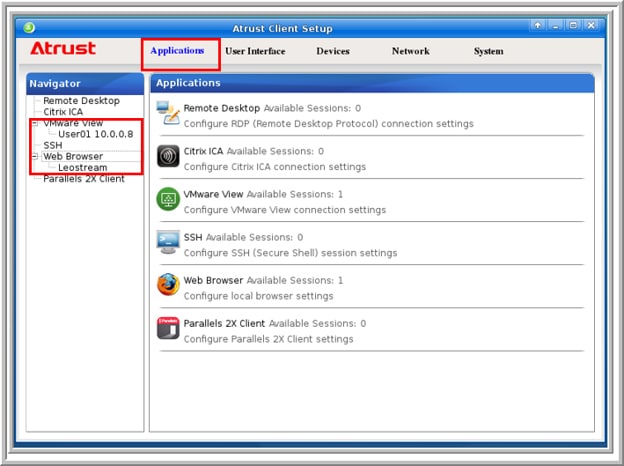The height and width of the screenshot is (466, 624).
Task: Select the Leostream browser session entry
Action: click(82, 168)
